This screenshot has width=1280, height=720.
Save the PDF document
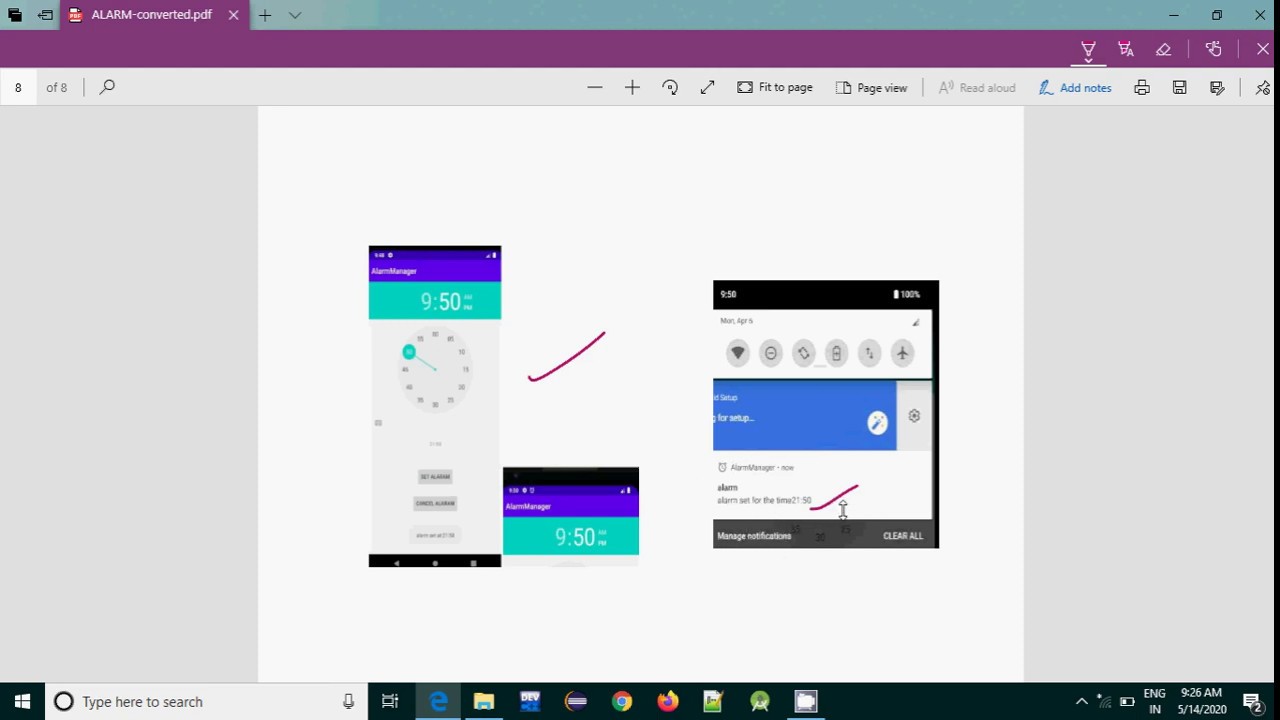pyautogui.click(x=1180, y=88)
